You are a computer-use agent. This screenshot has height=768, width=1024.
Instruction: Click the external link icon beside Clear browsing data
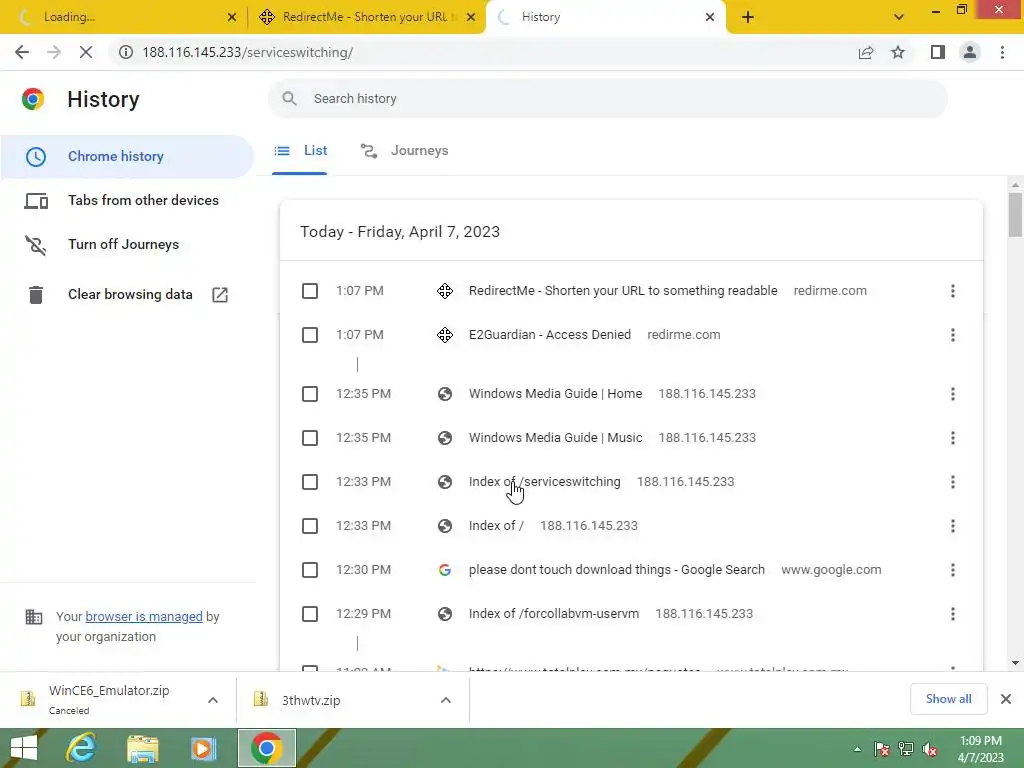tap(220, 295)
